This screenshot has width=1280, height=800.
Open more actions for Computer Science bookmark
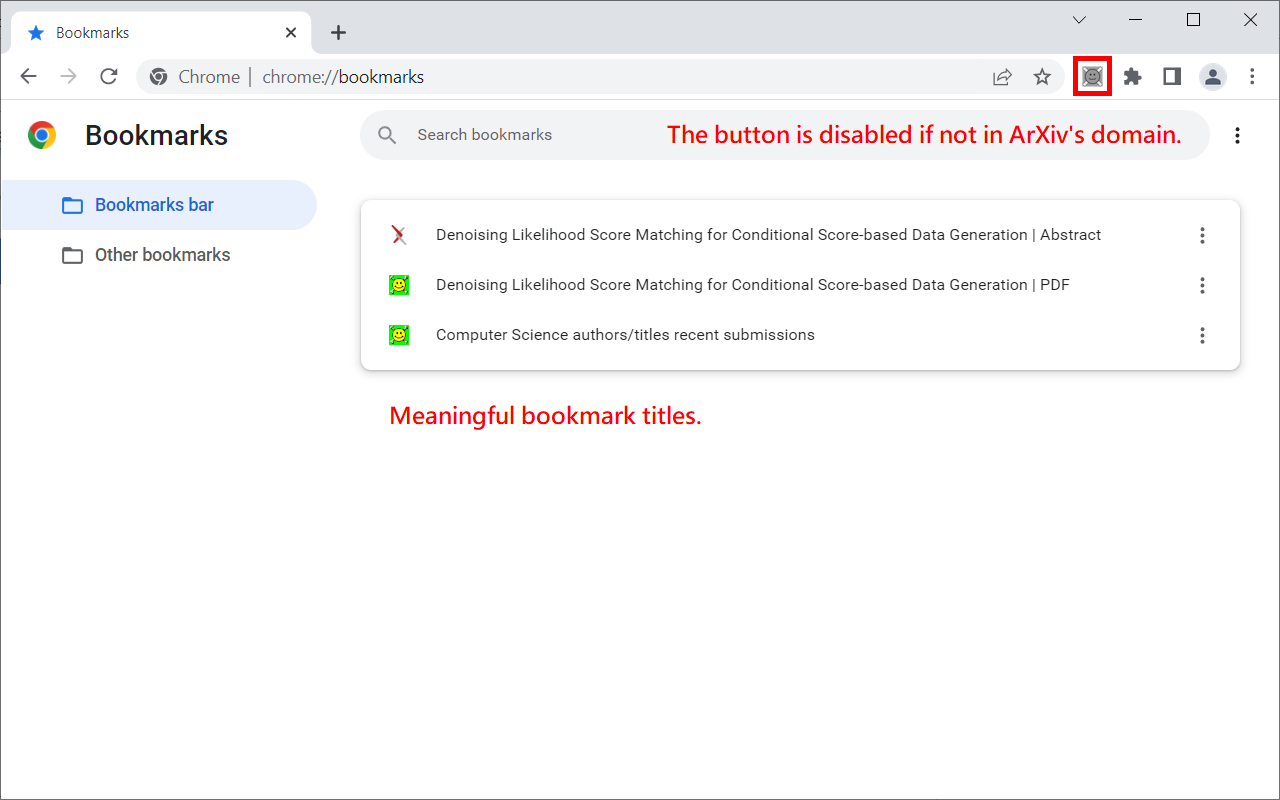[x=1202, y=335]
